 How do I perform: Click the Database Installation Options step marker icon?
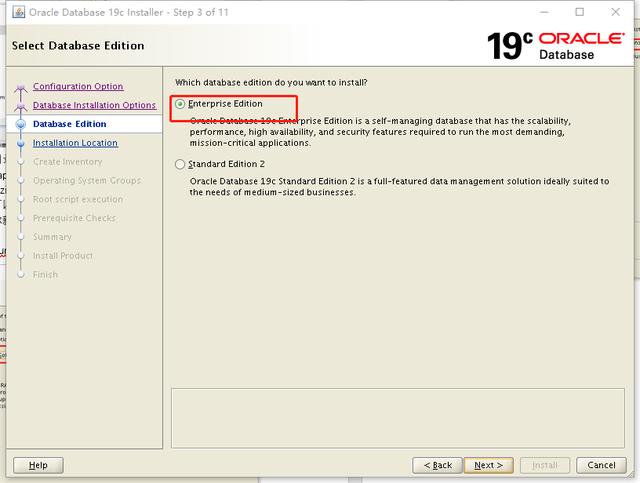tap(21, 106)
